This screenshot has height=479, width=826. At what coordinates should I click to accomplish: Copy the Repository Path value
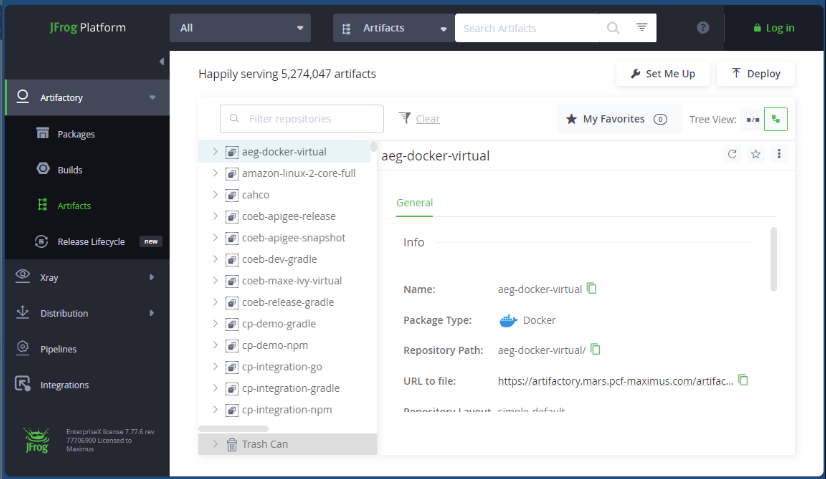(595, 349)
